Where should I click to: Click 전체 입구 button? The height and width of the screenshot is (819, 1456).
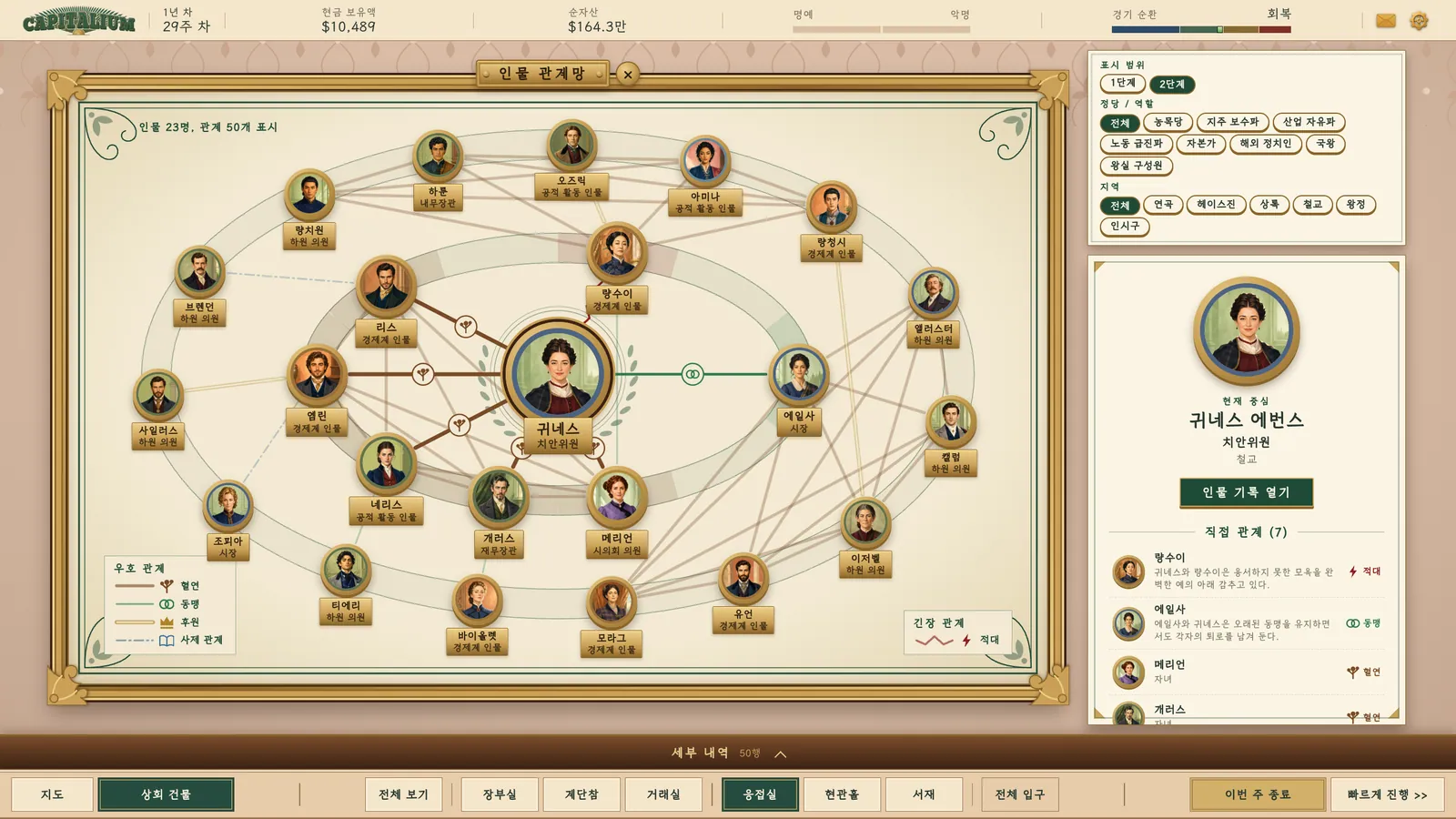[1019, 794]
